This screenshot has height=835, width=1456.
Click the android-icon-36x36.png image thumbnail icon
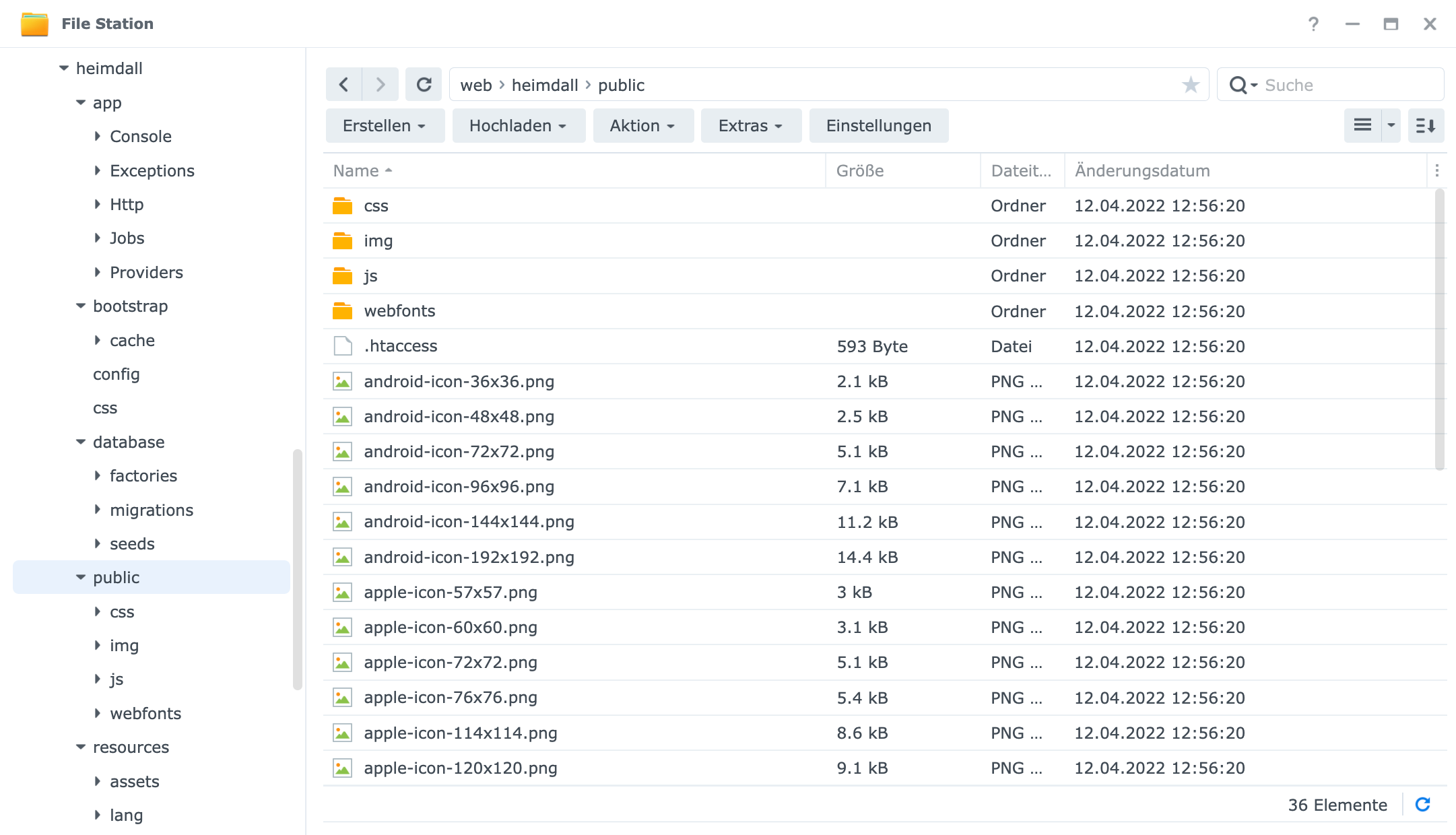point(342,380)
